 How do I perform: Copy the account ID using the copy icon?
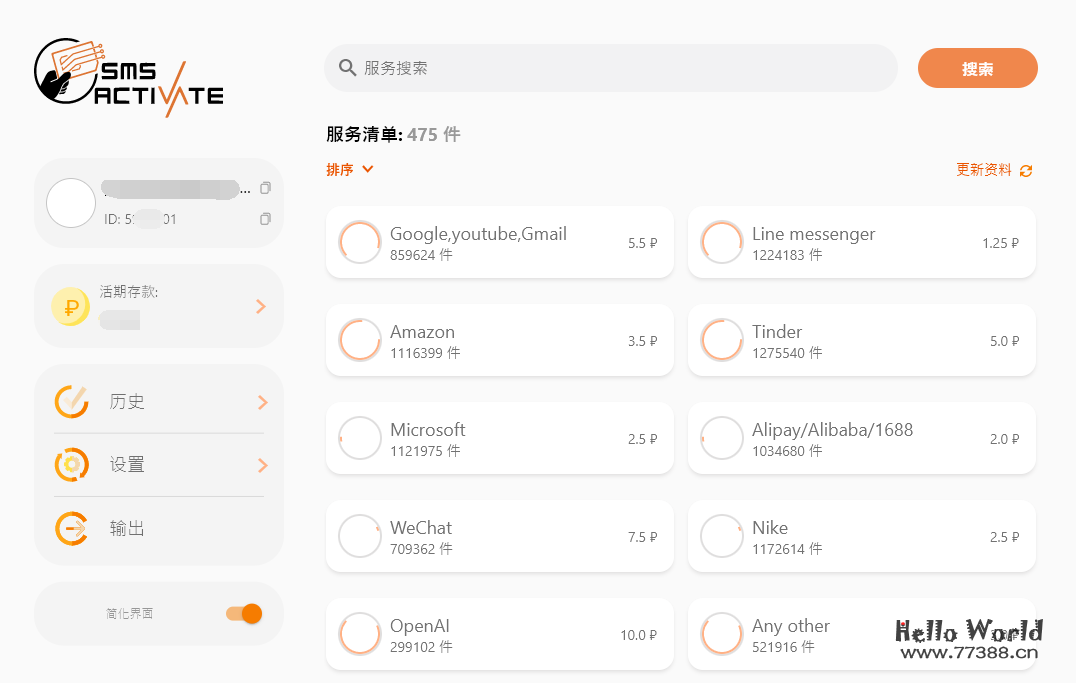coord(265,218)
